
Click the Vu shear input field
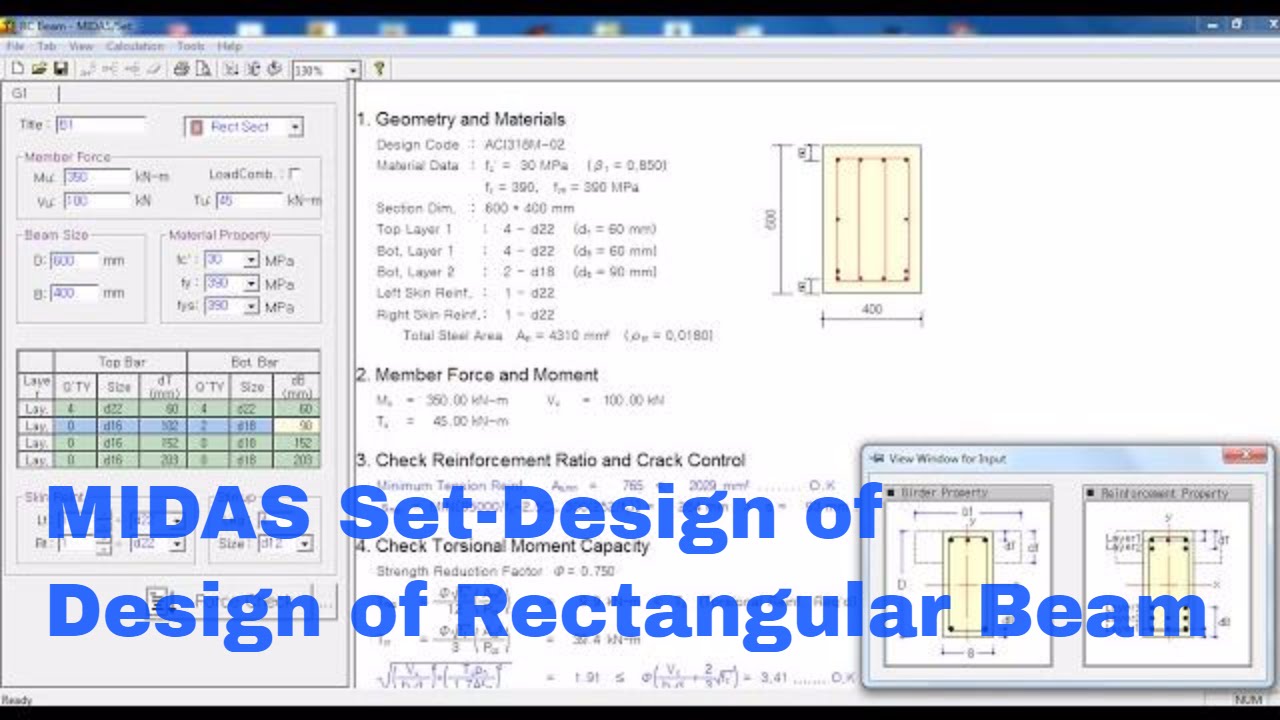coord(97,201)
